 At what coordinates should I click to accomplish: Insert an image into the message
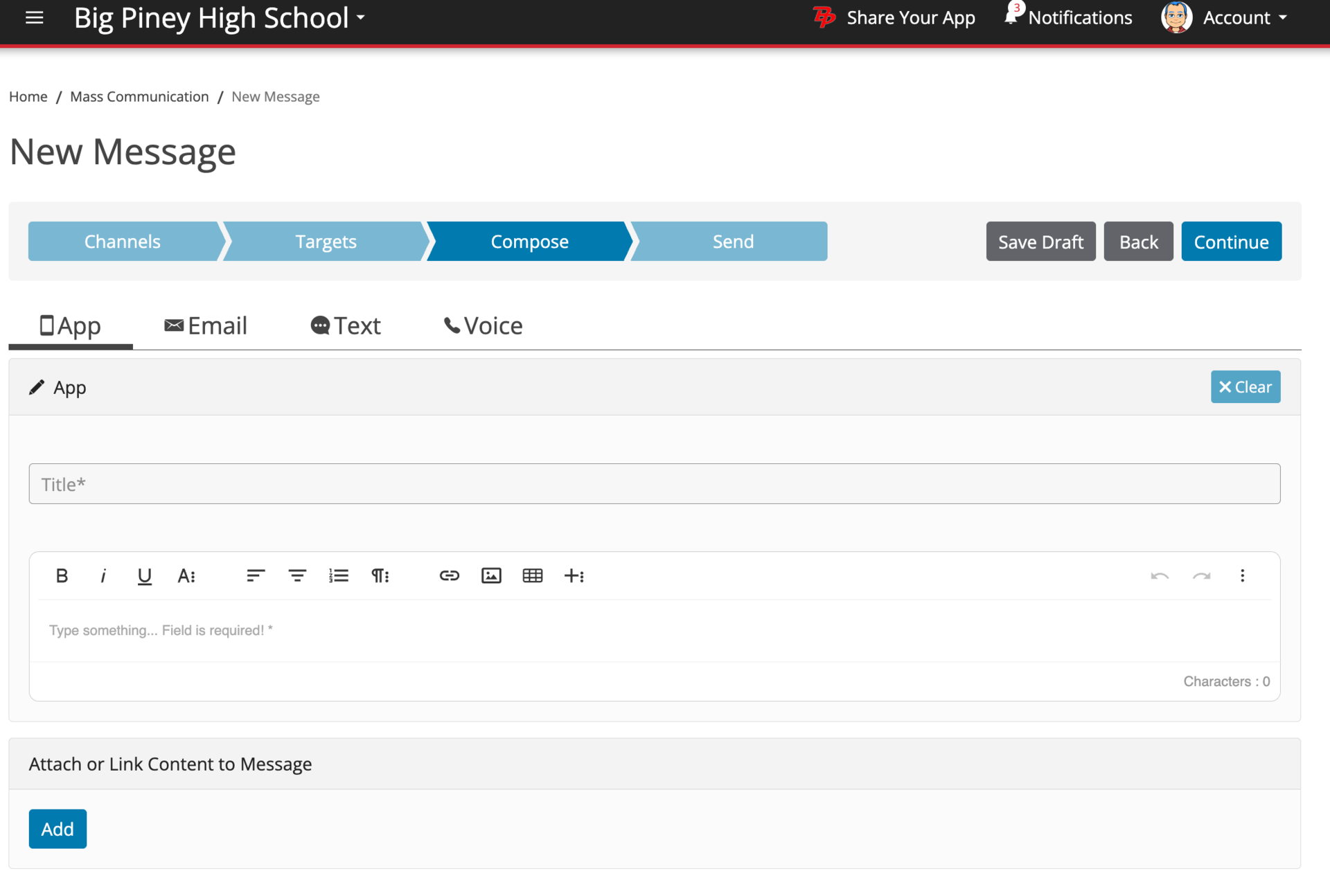click(491, 575)
